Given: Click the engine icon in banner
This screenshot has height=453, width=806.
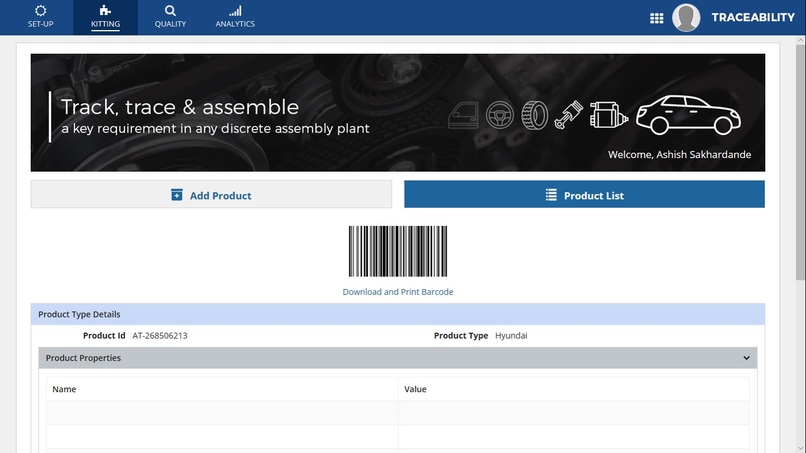Looking at the screenshot, I should pos(609,115).
